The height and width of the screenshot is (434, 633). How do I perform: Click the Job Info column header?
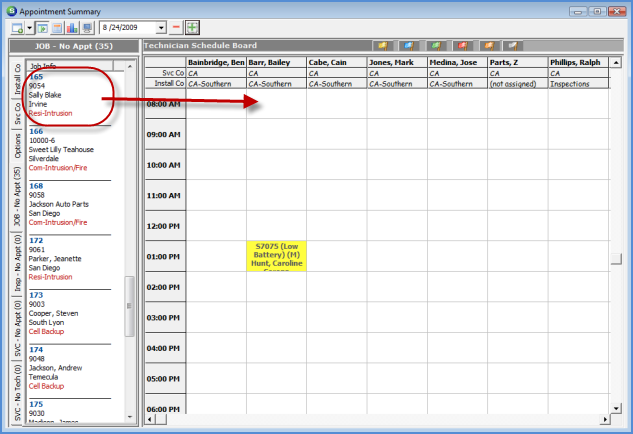pos(70,66)
